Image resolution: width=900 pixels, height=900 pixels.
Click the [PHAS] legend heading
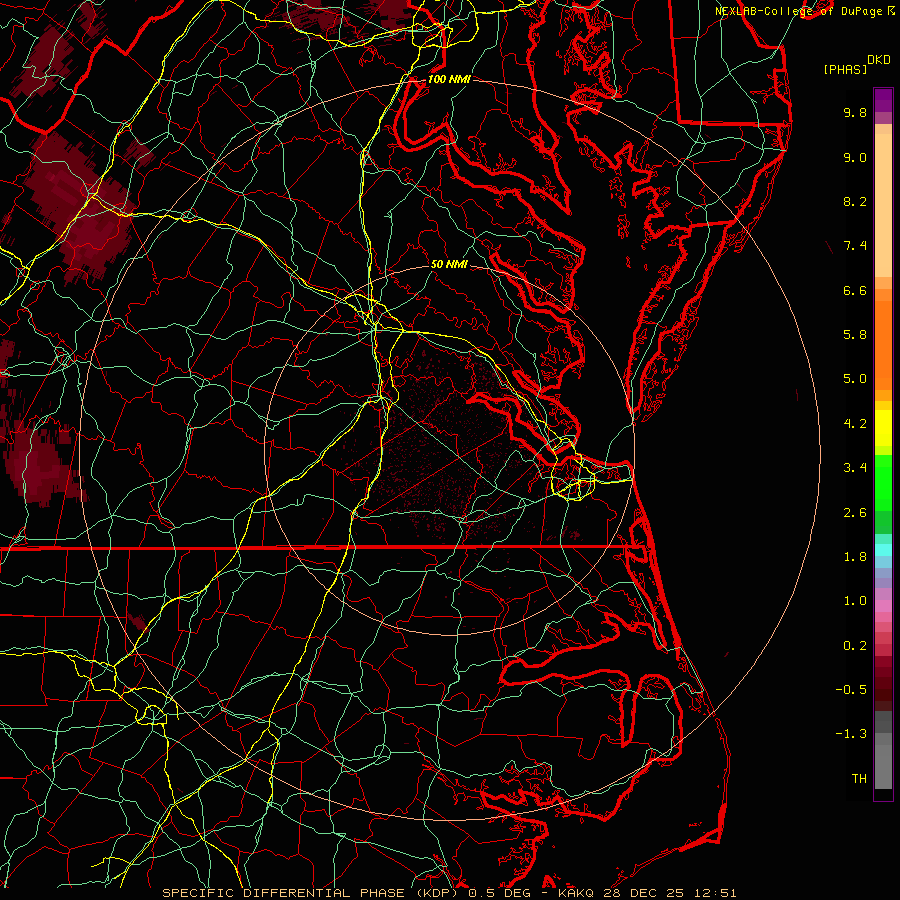pos(845,70)
